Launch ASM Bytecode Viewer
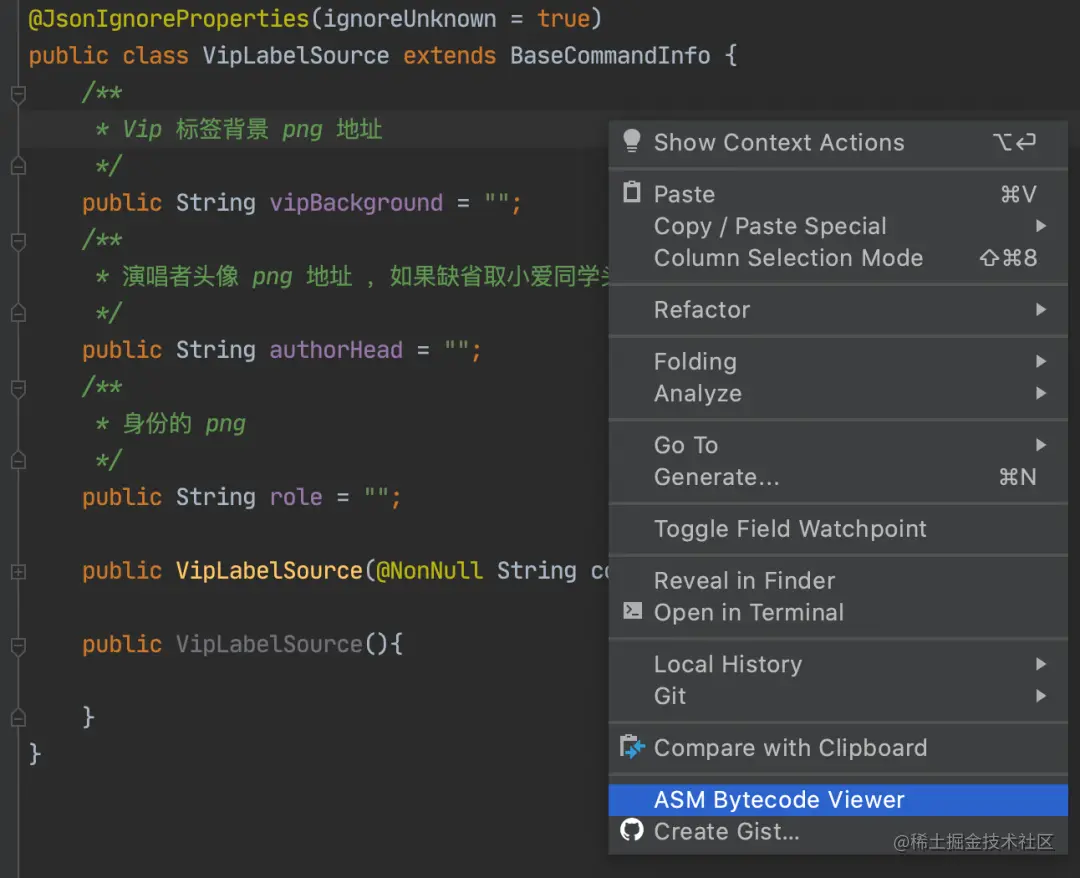Image resolution: width=1080 pixels, height=878 pixels. (x=838, y=799)
